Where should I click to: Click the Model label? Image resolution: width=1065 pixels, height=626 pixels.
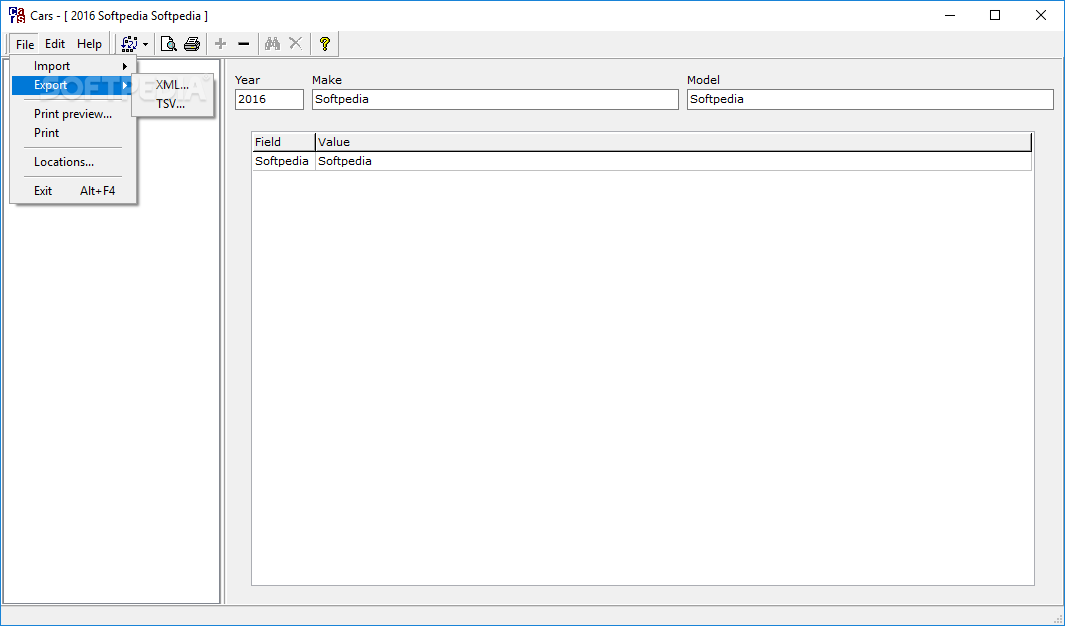703,80
